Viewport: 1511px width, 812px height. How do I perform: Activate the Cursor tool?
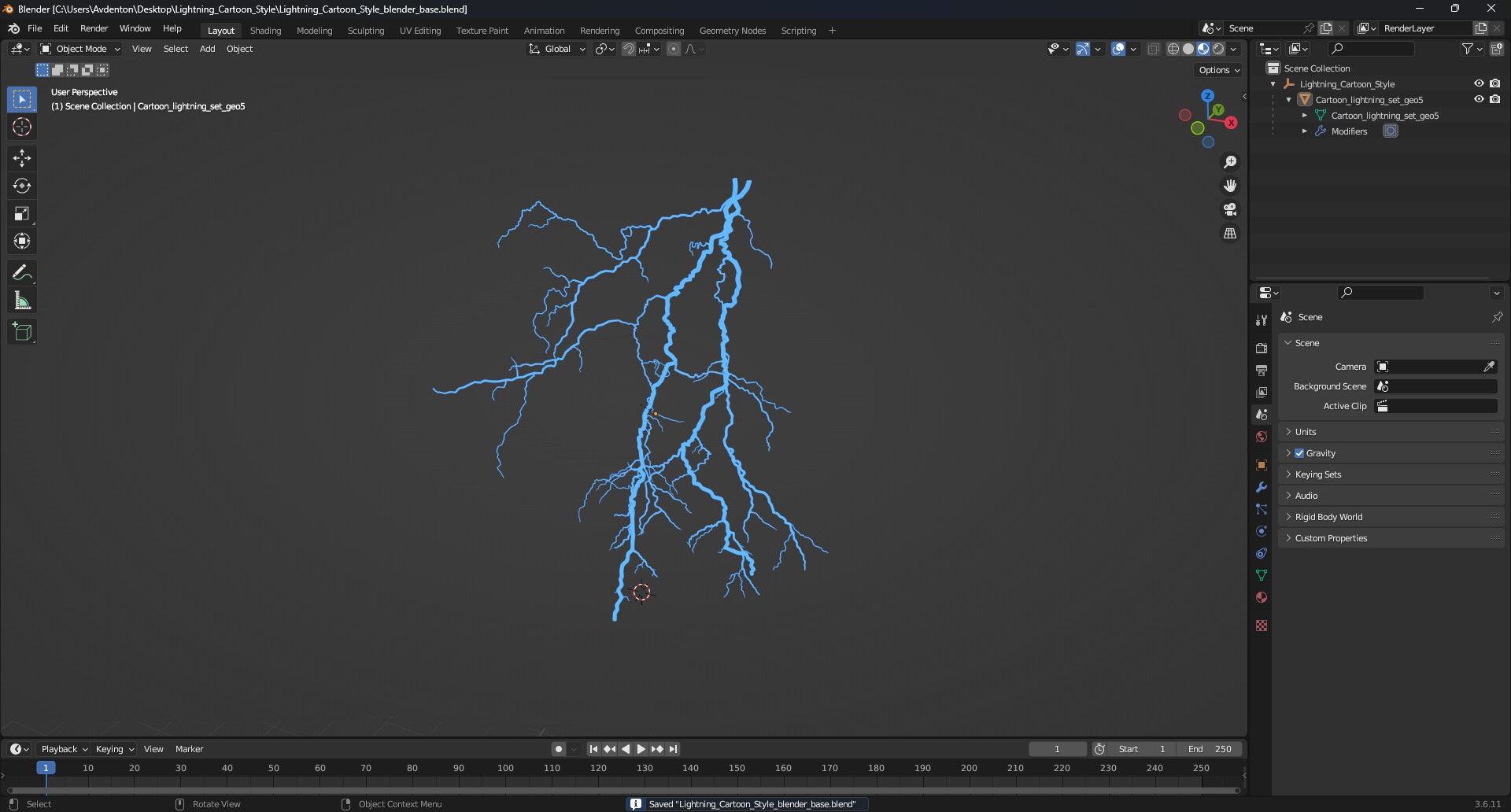[x=22, y=127]
